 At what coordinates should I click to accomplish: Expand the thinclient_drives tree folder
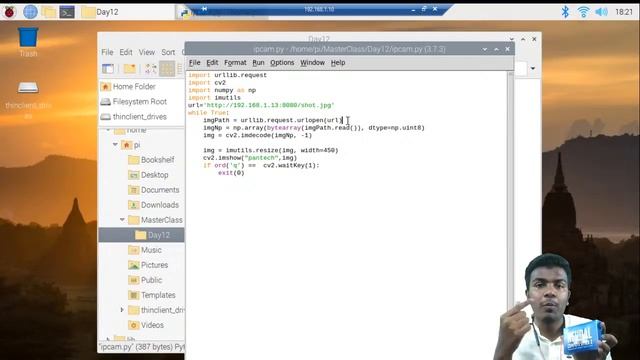(x=122, y=310)
